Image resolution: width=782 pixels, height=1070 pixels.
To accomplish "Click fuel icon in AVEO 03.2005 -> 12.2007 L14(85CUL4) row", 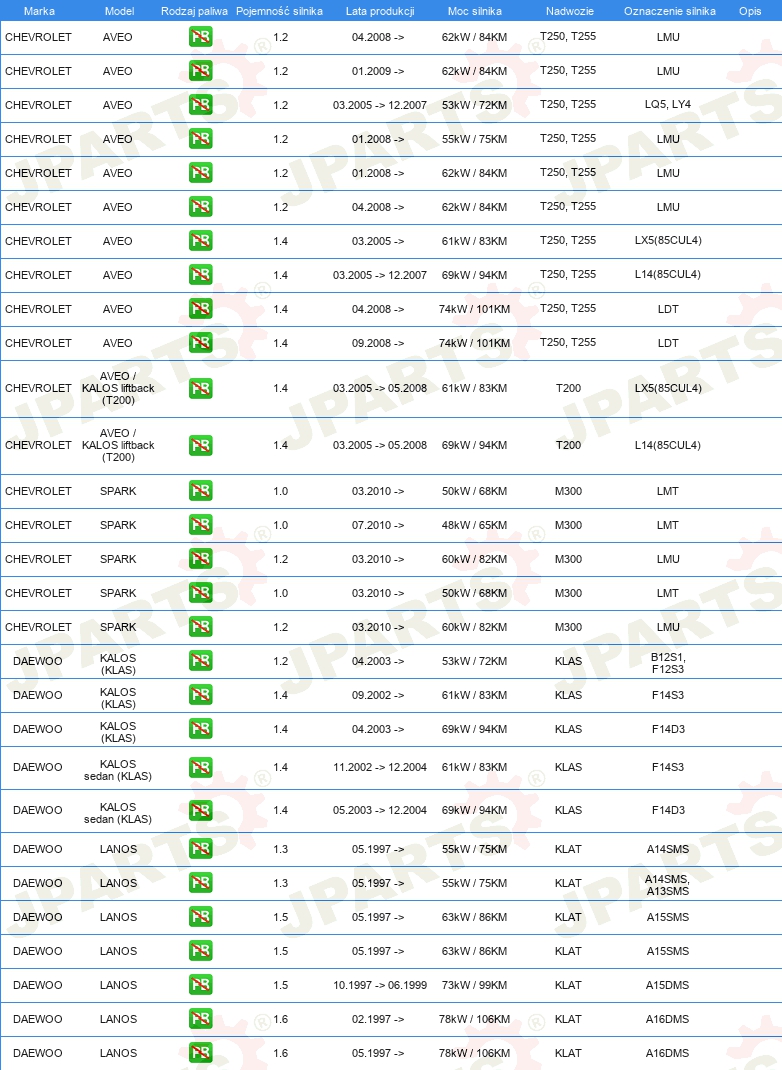I will 201,275.
